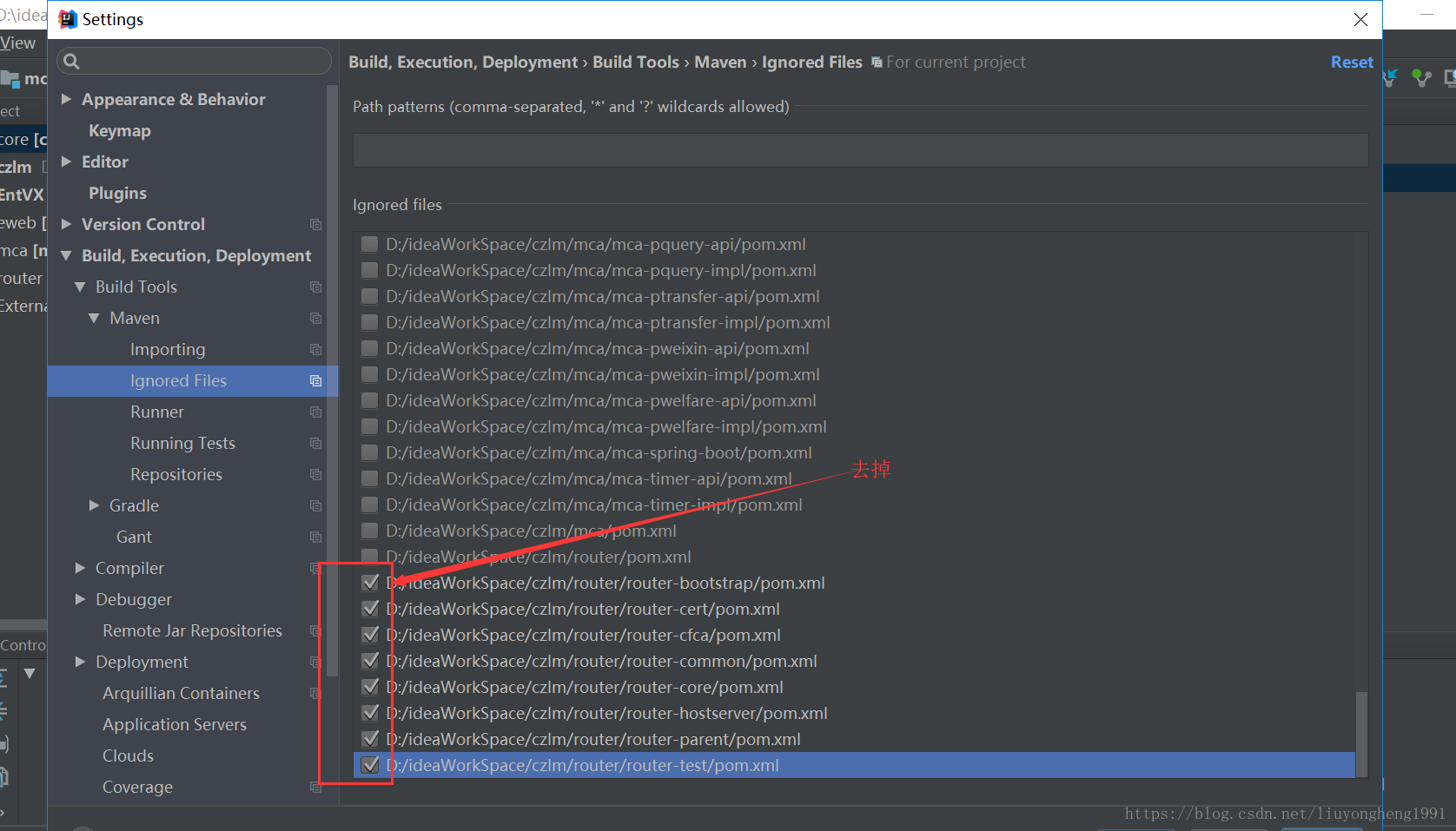1456x831 pixels.
Task: Expand the Deployment node
Action: [x=80, y=662]
